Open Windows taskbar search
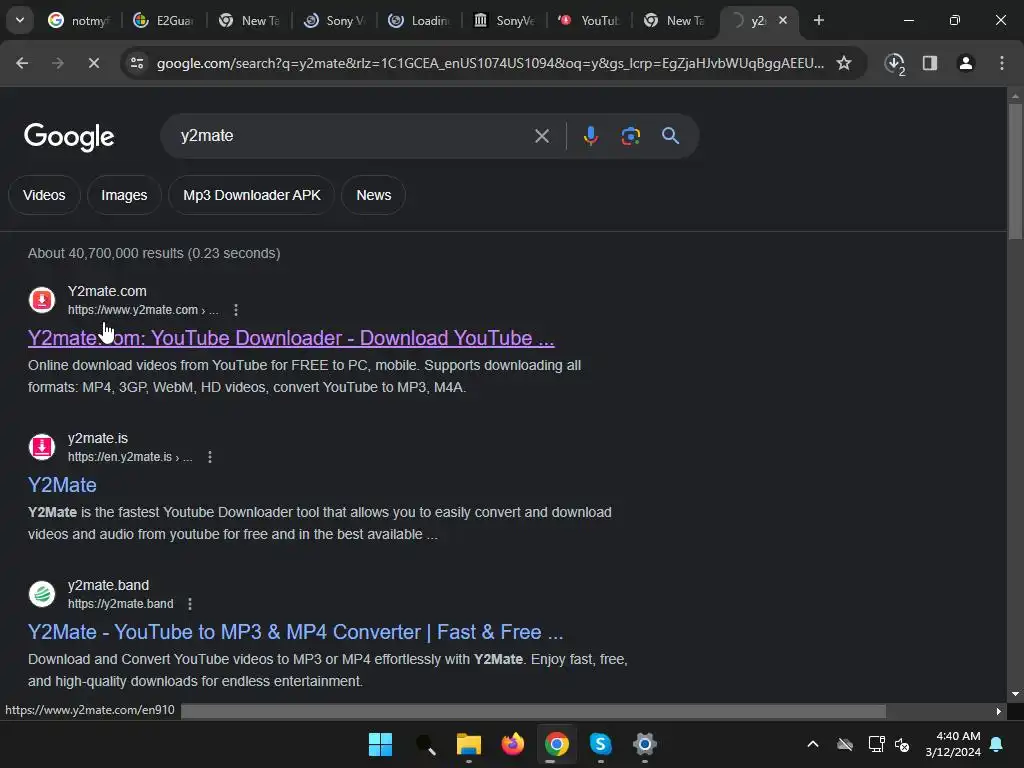 click(x=425, y=744)
